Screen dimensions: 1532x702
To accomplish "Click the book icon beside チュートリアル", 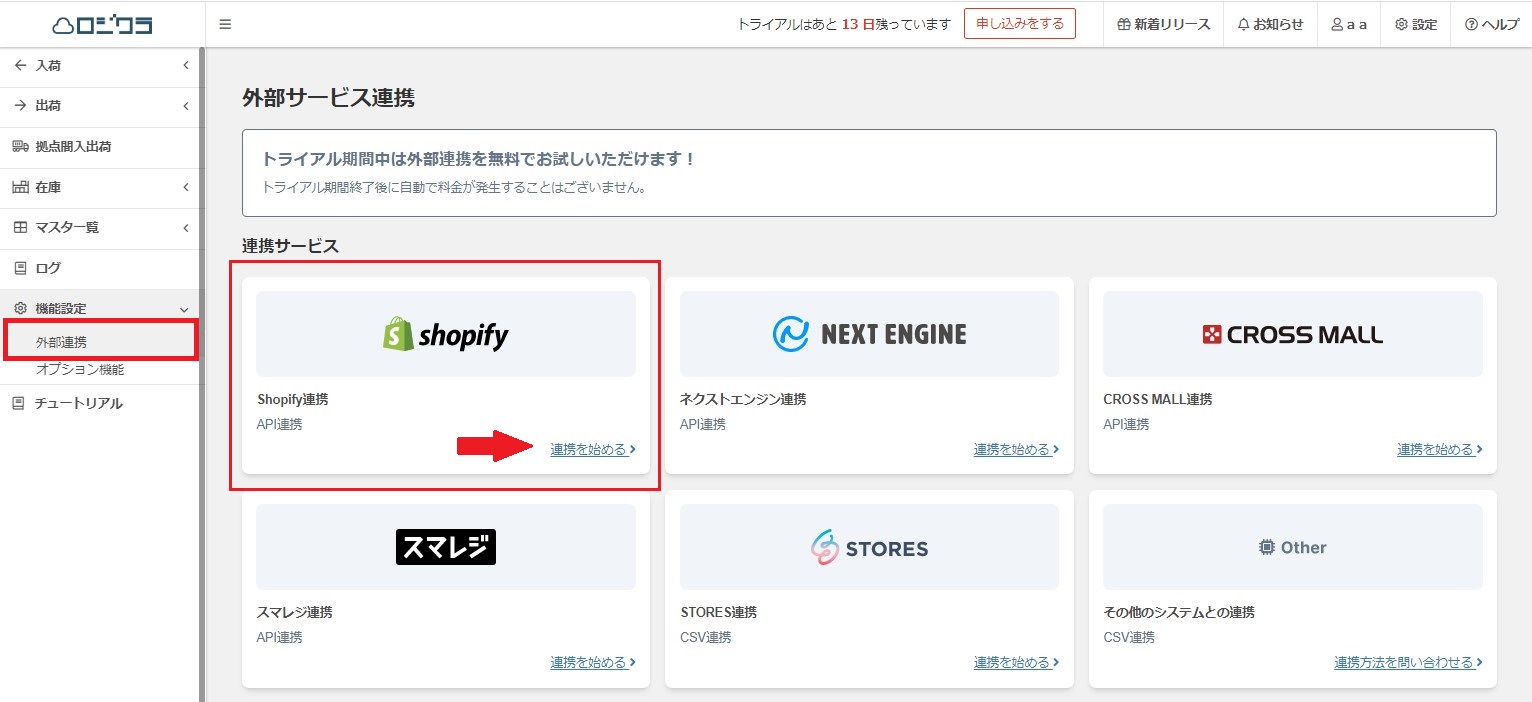I will coord(17,403).
